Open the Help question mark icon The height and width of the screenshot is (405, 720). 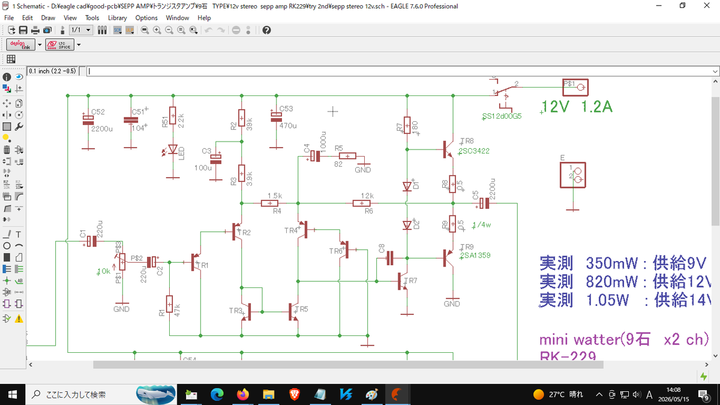click(266, 30)
